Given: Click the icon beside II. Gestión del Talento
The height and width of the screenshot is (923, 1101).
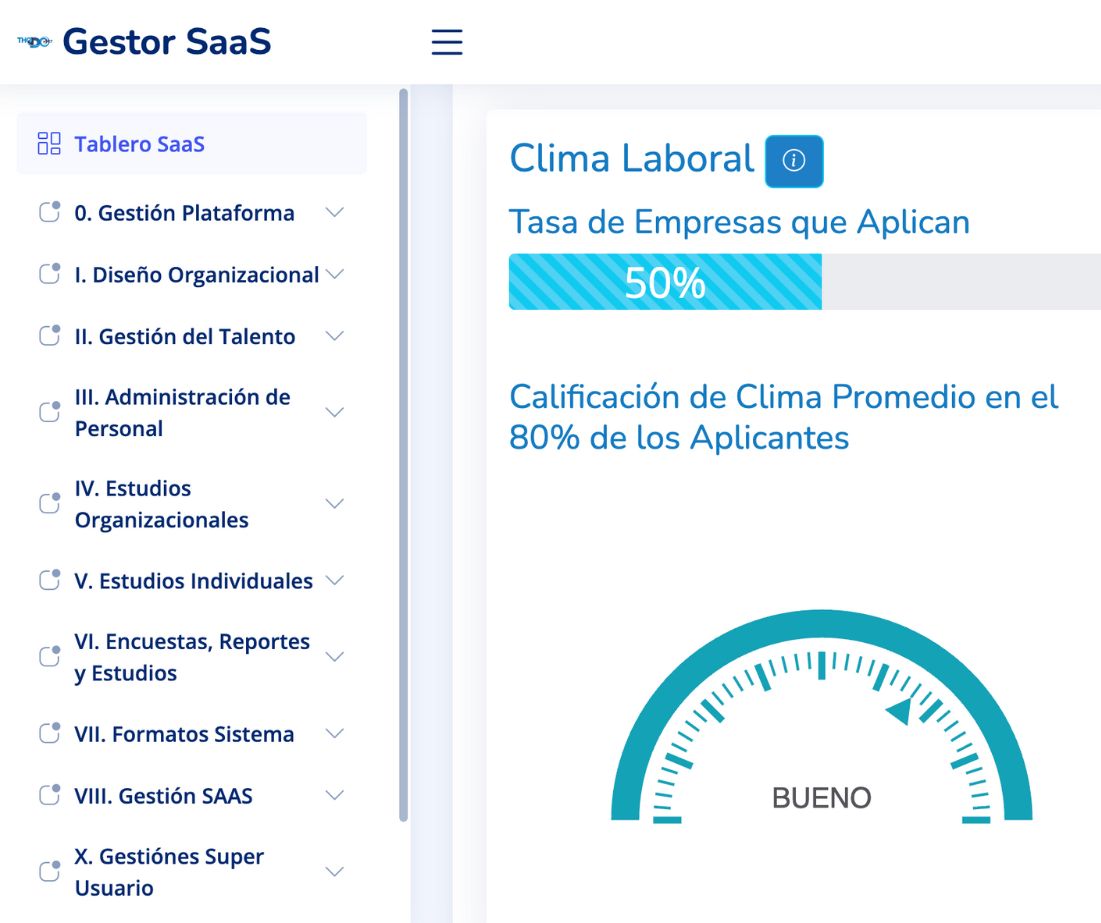Looking at the screenshot, I should 49,335.
